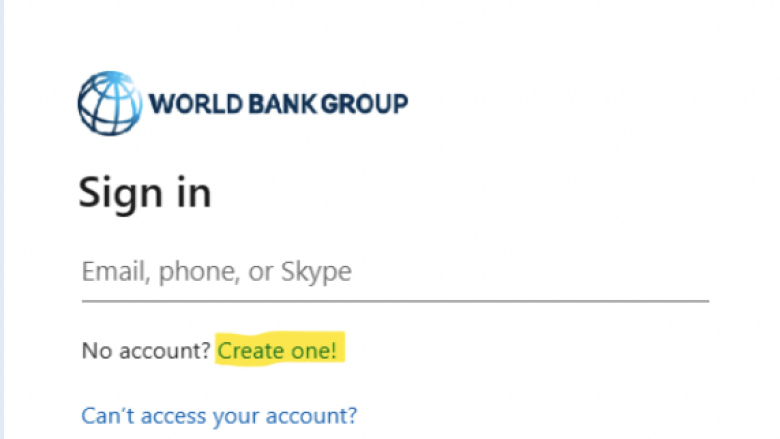780x439 pixels.
Task: Click the Sign in heading
Action: coord(145,194)
